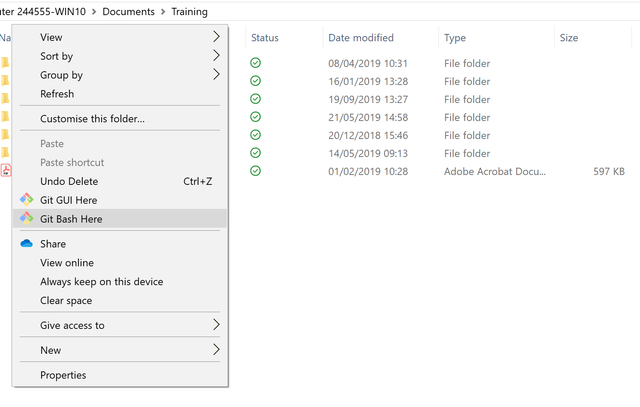
Task: Expand the Group by submenu arrow
Action: pos(216,74)
